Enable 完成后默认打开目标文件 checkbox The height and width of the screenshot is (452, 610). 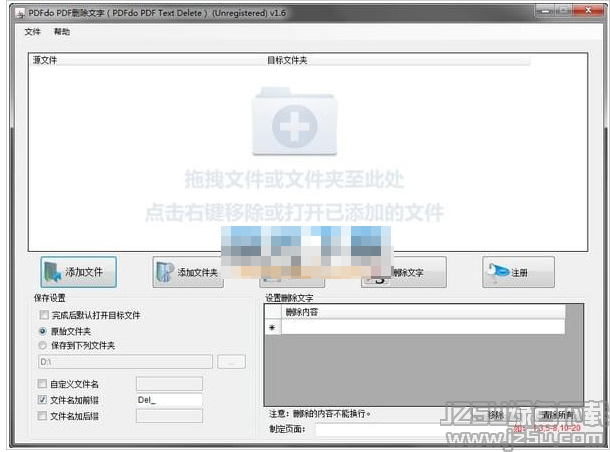(44, 315)
